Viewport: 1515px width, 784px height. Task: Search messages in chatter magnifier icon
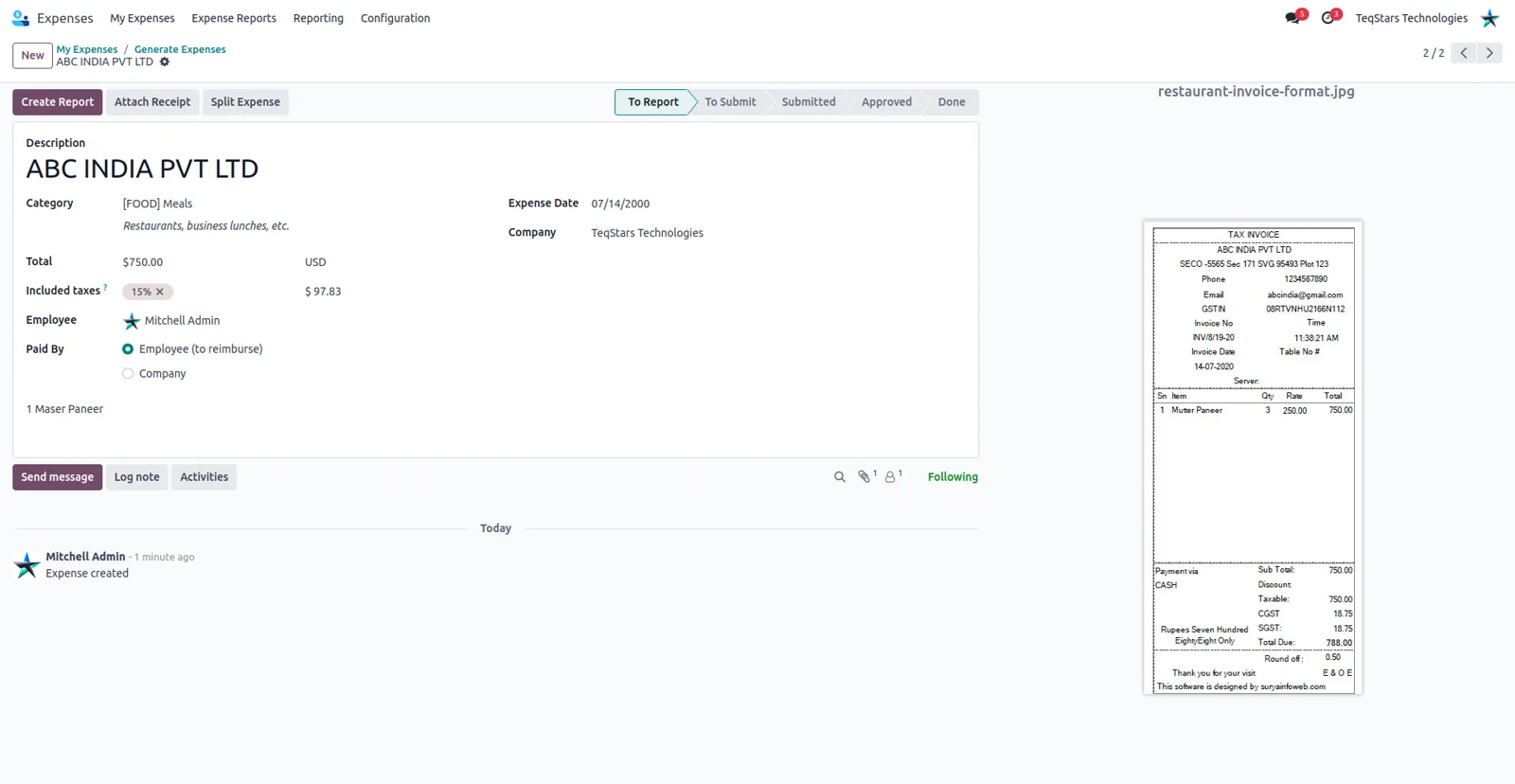[x=839, y=477]
